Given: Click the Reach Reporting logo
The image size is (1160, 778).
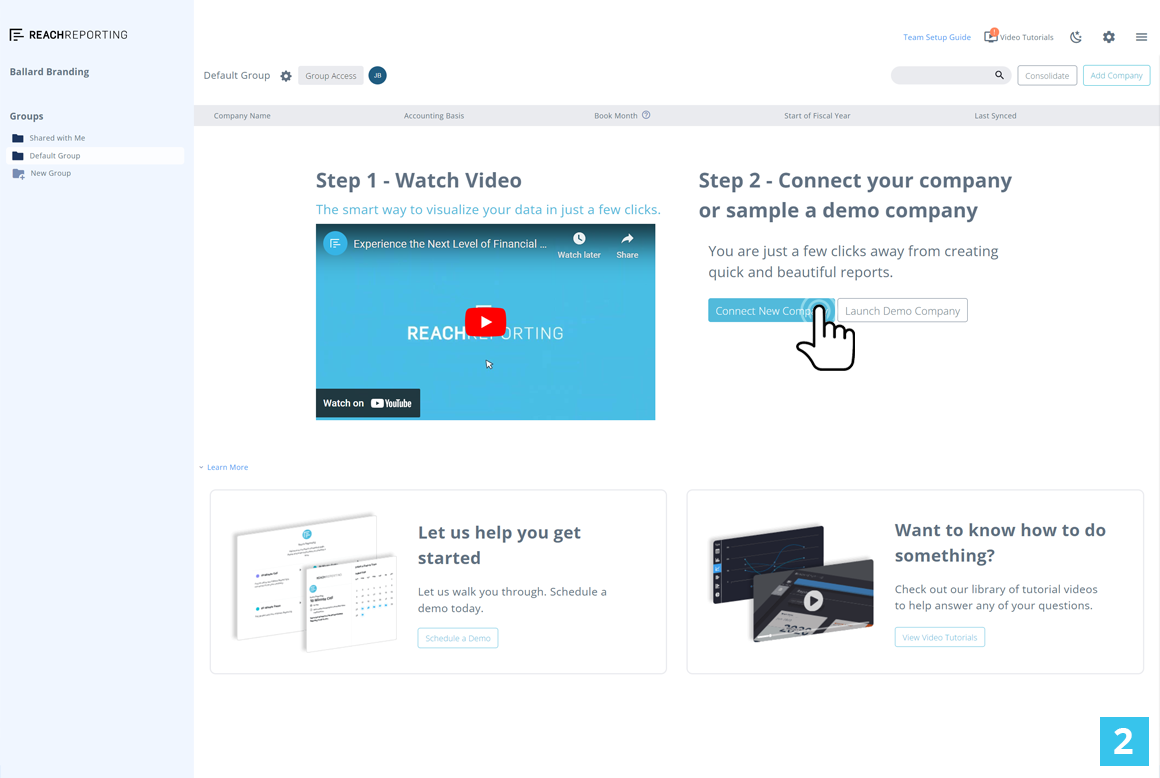Looking at the screenshot, I should (x=68, y=35).
